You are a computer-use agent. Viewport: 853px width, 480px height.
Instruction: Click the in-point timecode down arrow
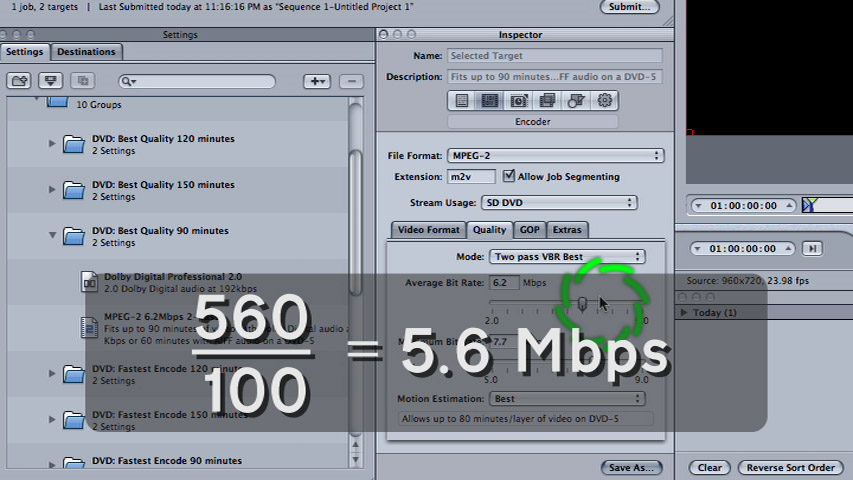(699, 206)
